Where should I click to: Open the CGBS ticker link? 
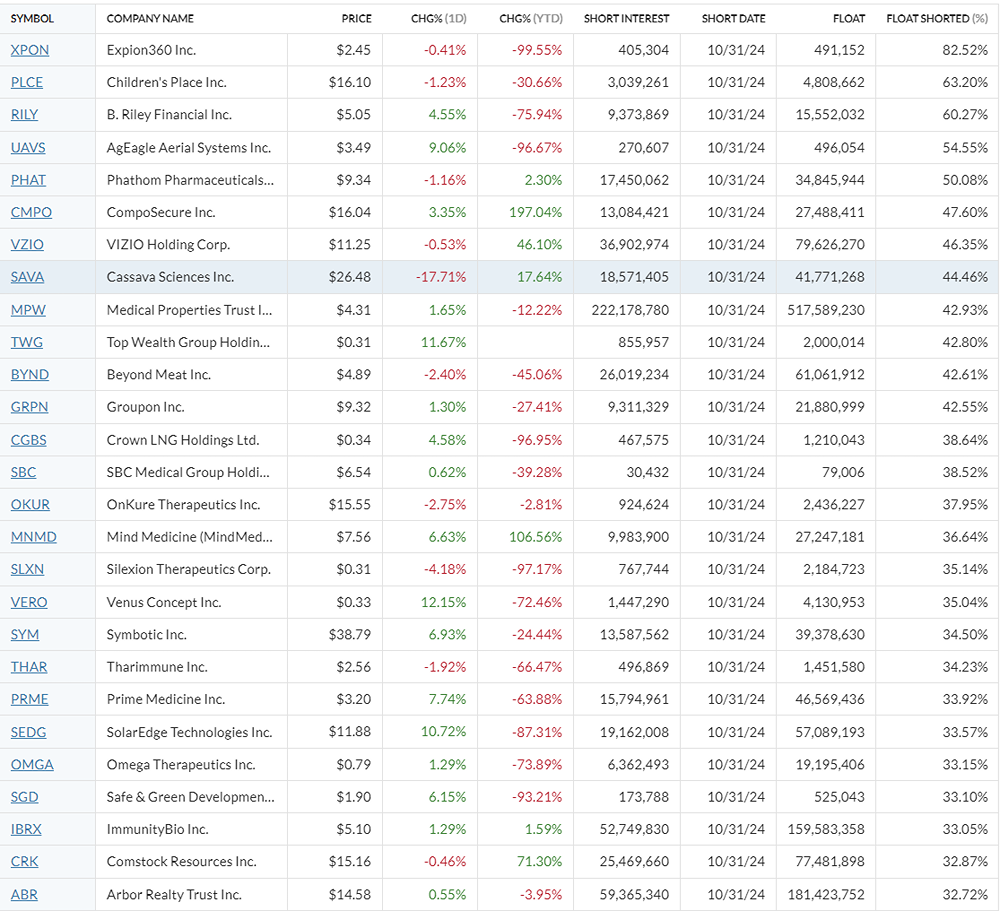coord(29,440)
